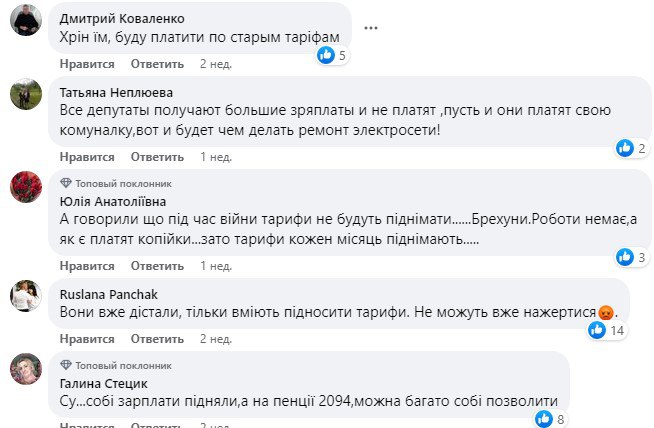Screen dimensions: 654x428
Task: Open Дмитрий Коваленко's profile picture
Action: click(x=25, y=22)
